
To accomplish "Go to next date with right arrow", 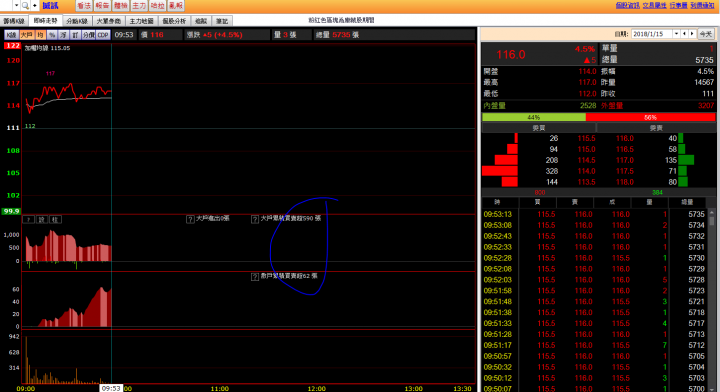I will (692, 34).
